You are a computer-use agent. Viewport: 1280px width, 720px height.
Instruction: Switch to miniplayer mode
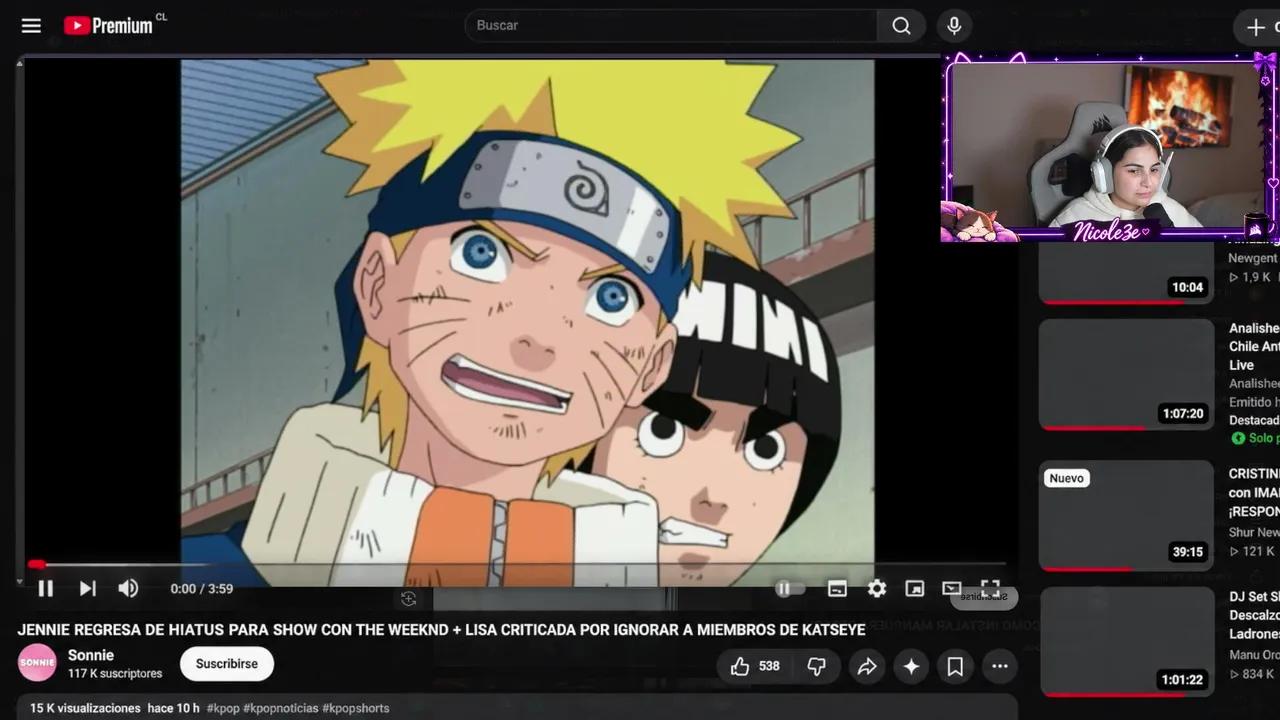pos(914,589)
